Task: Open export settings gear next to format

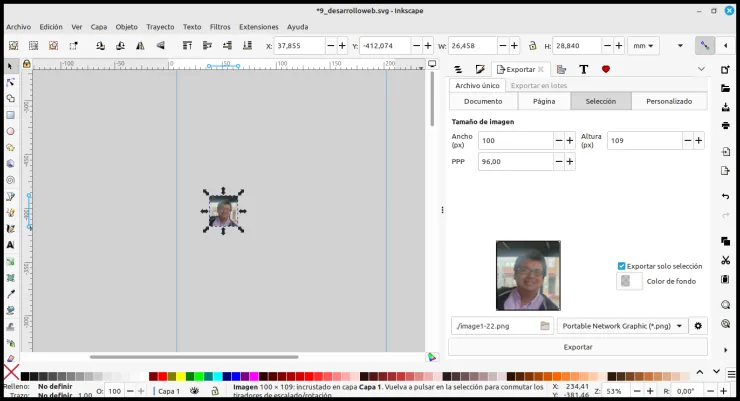Action: pos(698,326)
